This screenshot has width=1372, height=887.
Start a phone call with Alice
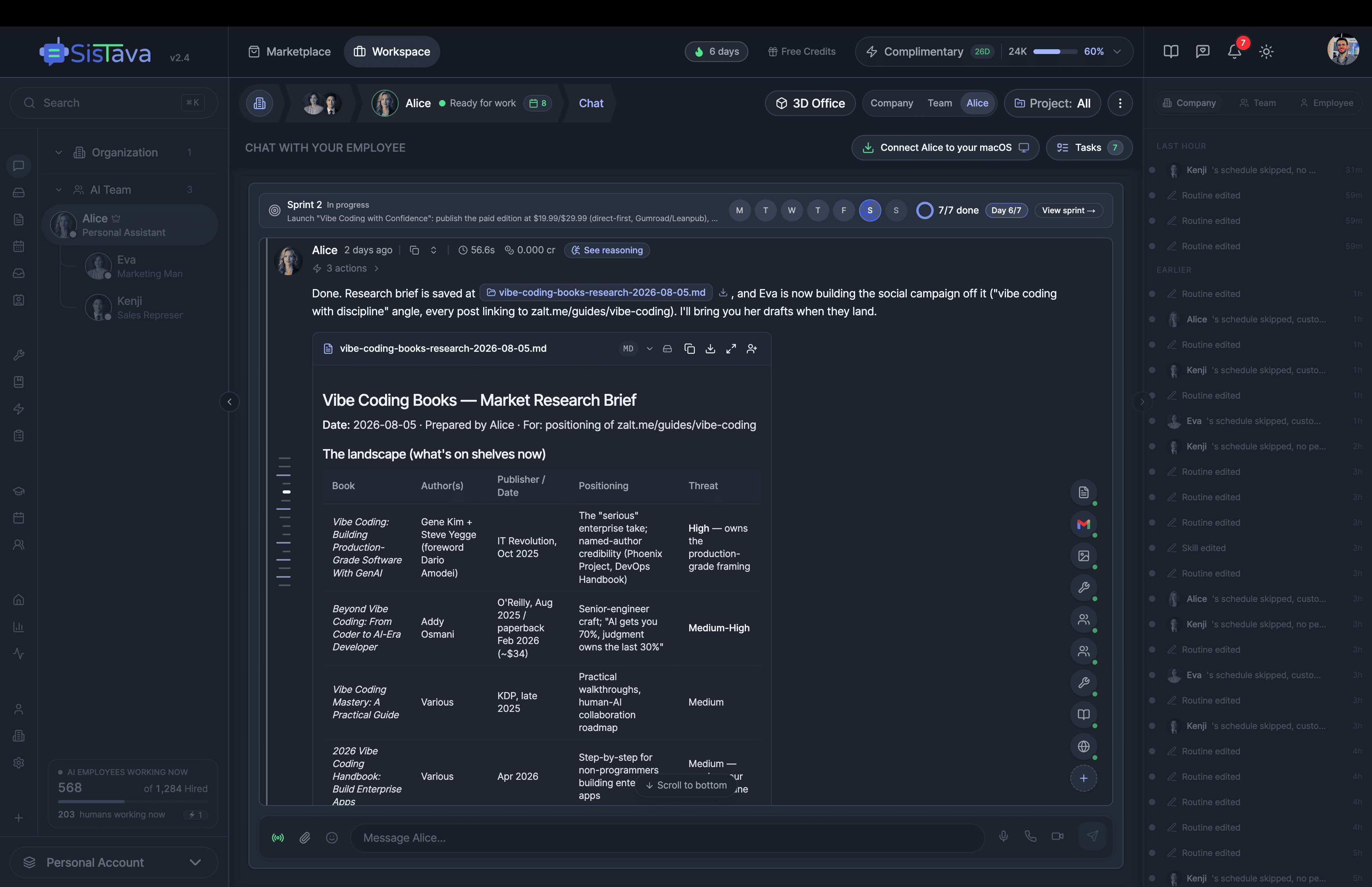pos(1031,836)
